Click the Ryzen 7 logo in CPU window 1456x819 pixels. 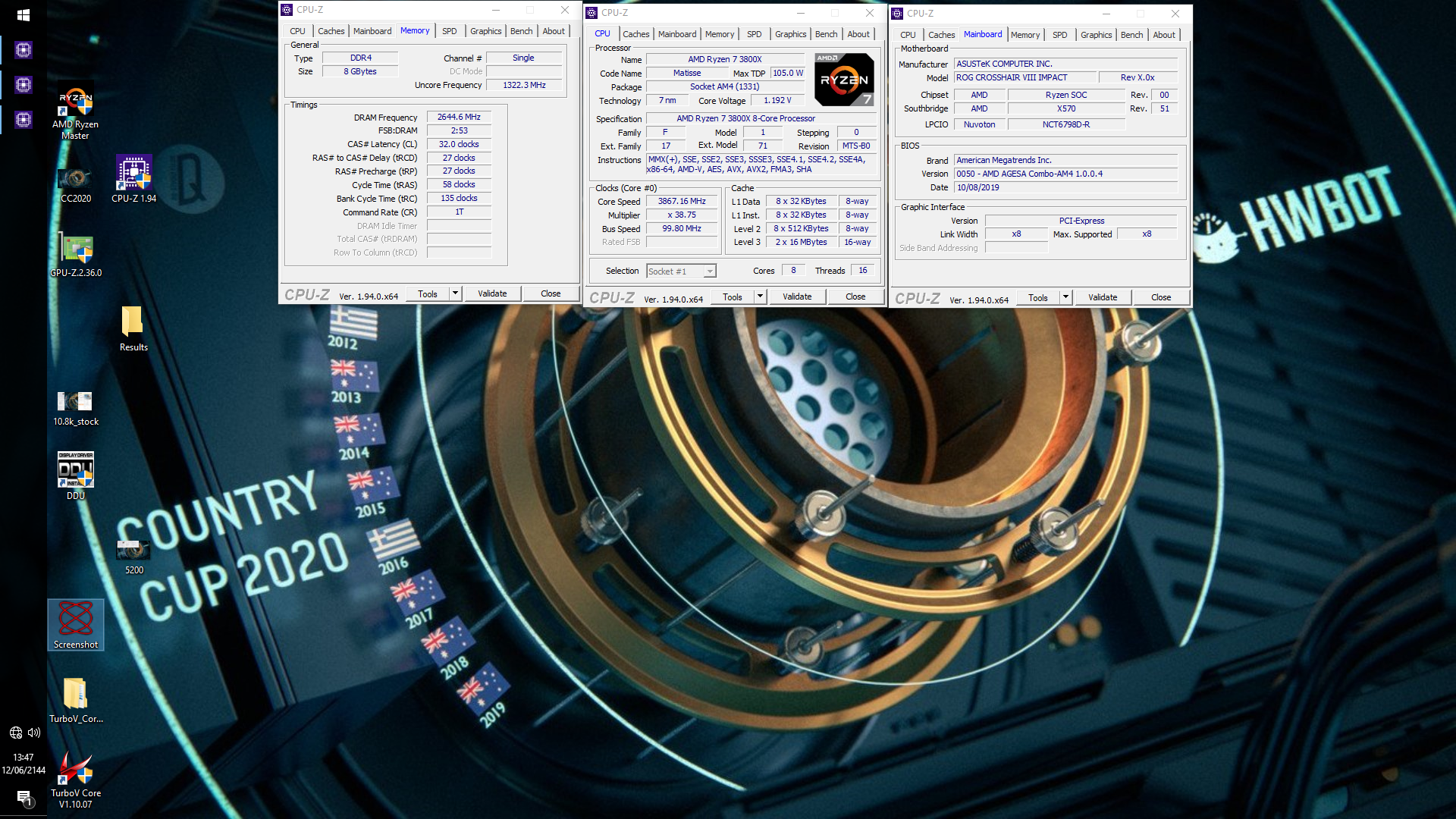(x=844, y=80)
